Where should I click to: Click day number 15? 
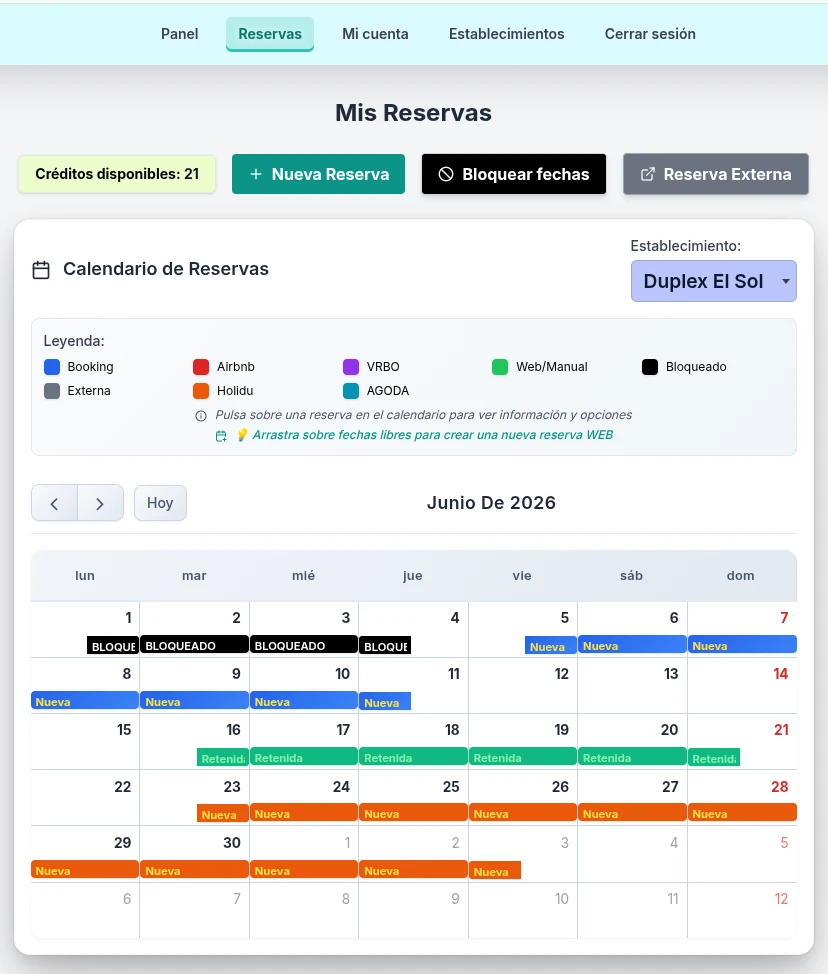[124, 730]
